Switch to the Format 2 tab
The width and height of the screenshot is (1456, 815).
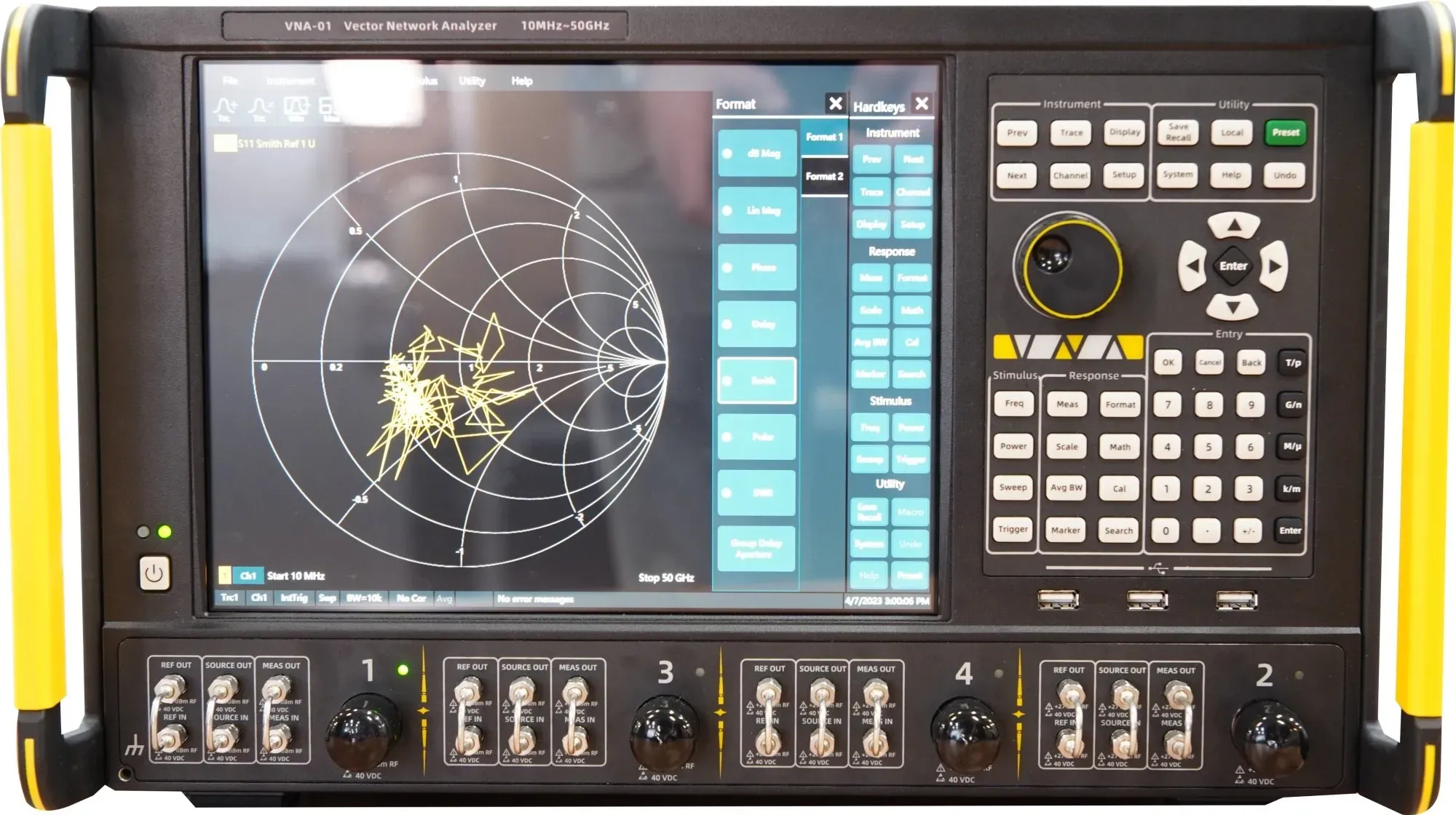pos(824,176)
